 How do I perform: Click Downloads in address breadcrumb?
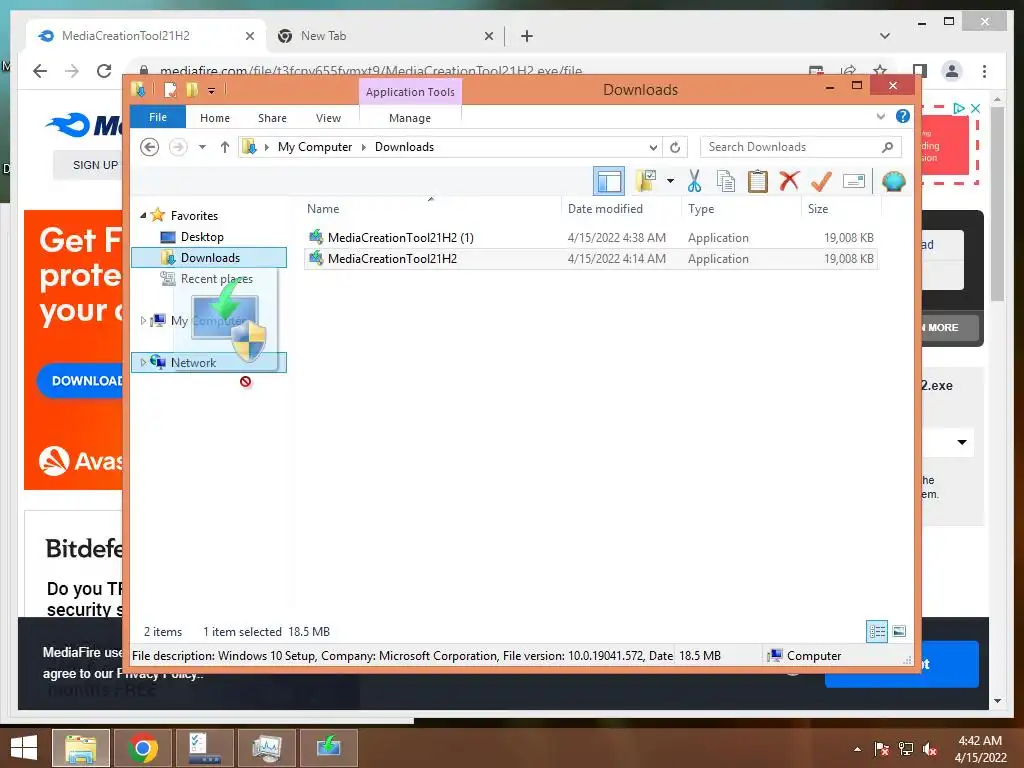pyautogui.click(x=404, y=147)
